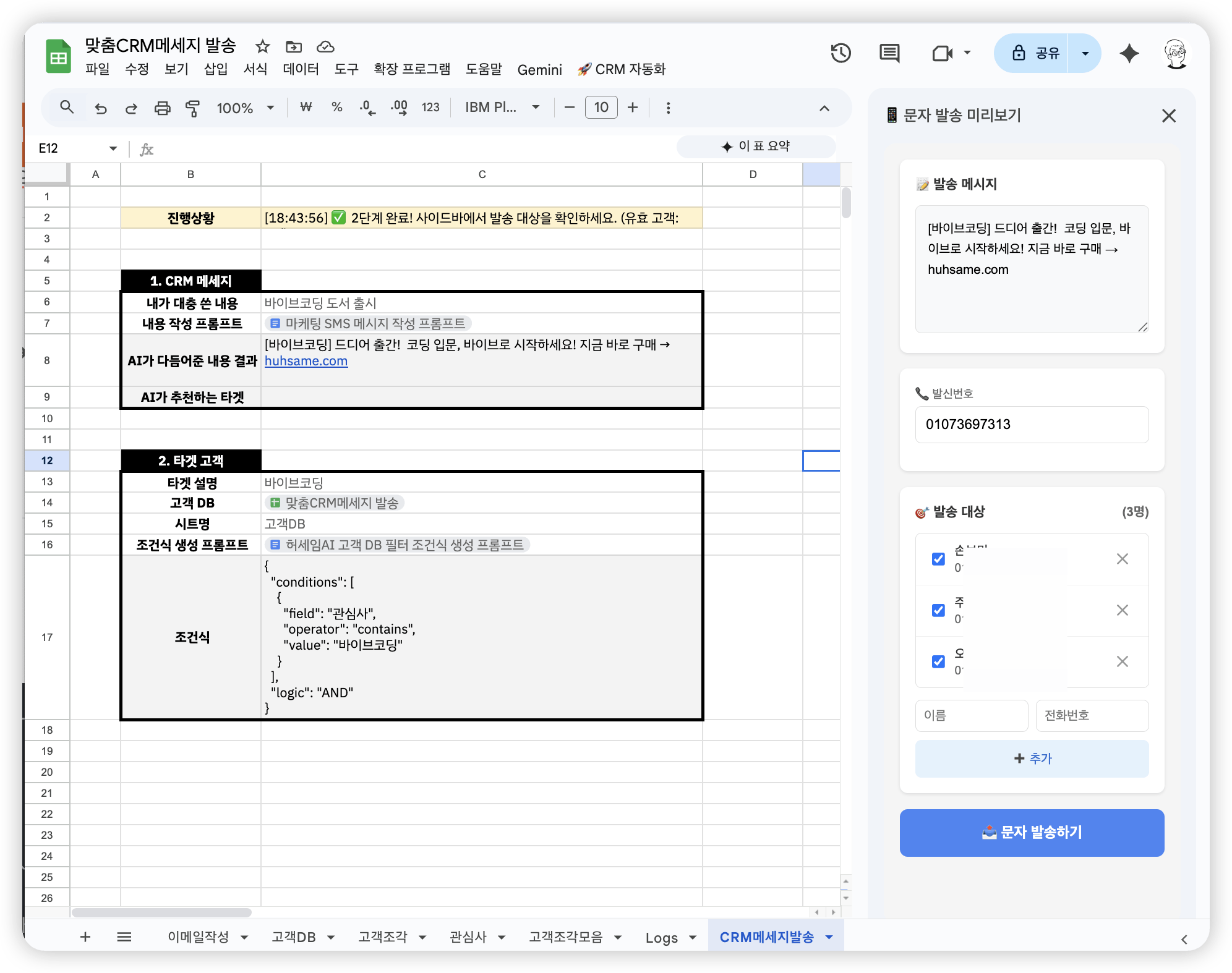This screenshot has width=1232, height=973.
Task: Open the zoom level 100% dropdown
Action: pyautogui.click(x=244, y=107)
